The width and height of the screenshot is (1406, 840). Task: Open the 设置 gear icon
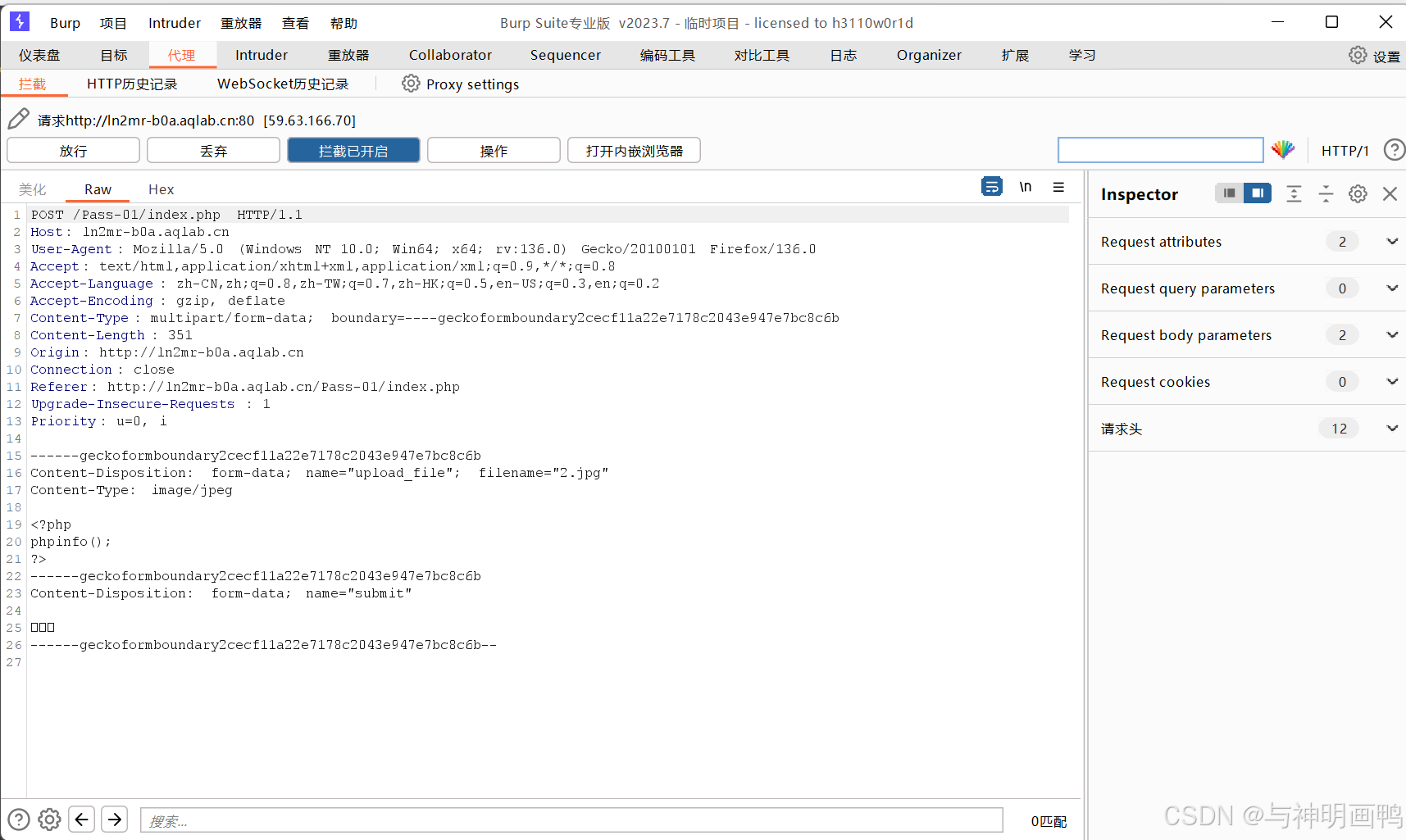tap(1358, 55)
